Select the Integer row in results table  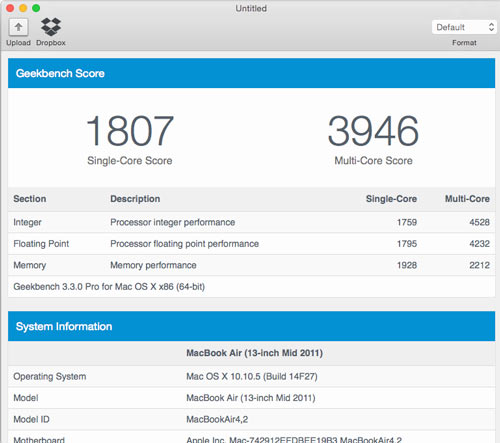tap(251, 222)
